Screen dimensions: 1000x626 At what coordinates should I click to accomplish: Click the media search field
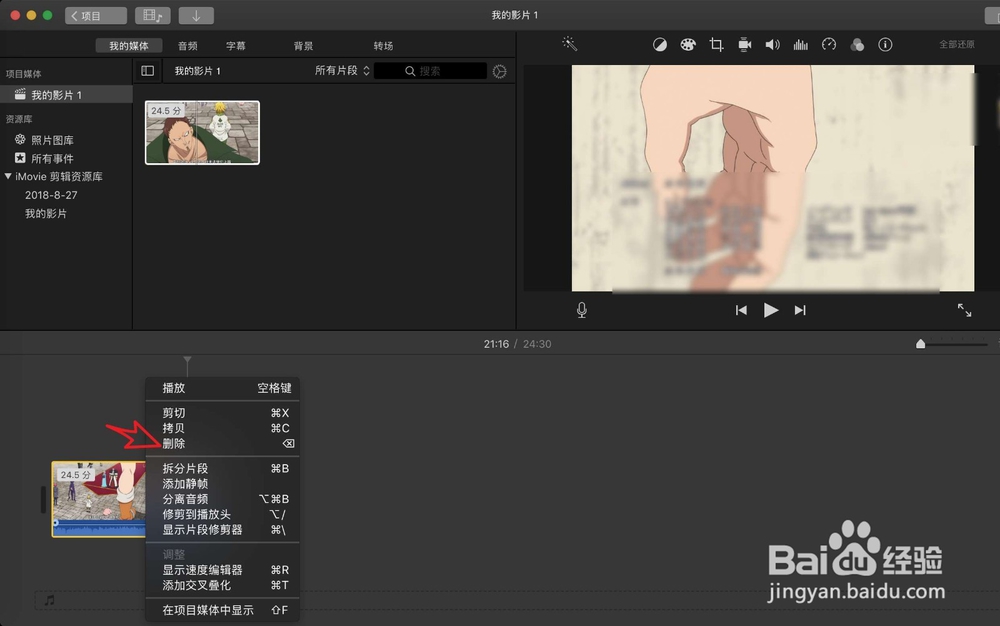coord(430,71)
